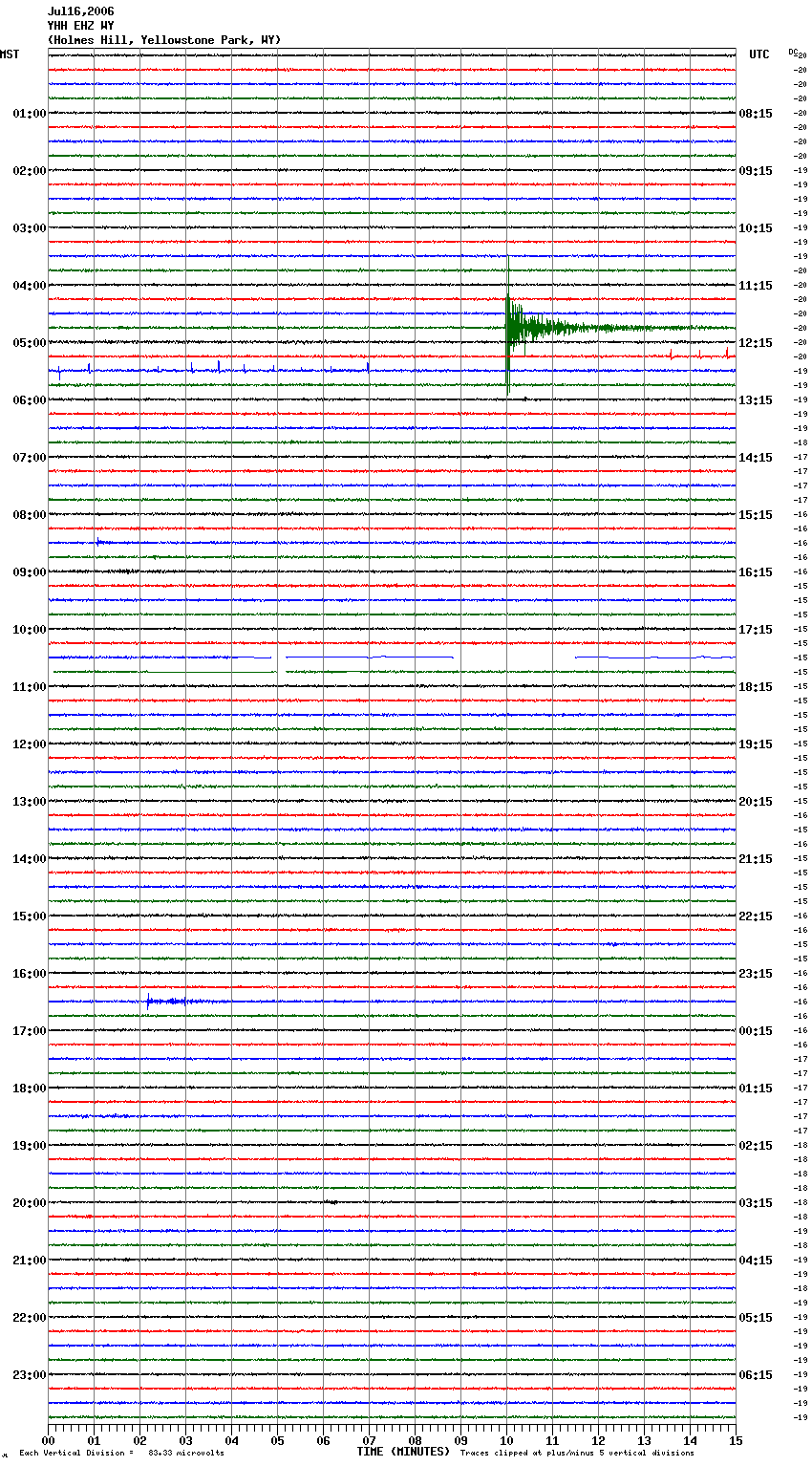Select the 17:00 MST row label

pyautogui.click(x=30, y=1031)
